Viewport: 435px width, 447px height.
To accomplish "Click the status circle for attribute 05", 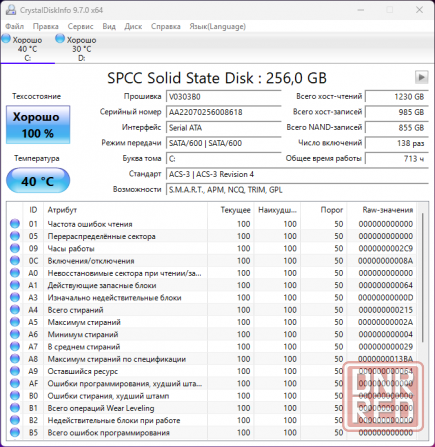I will coord(15,236).
